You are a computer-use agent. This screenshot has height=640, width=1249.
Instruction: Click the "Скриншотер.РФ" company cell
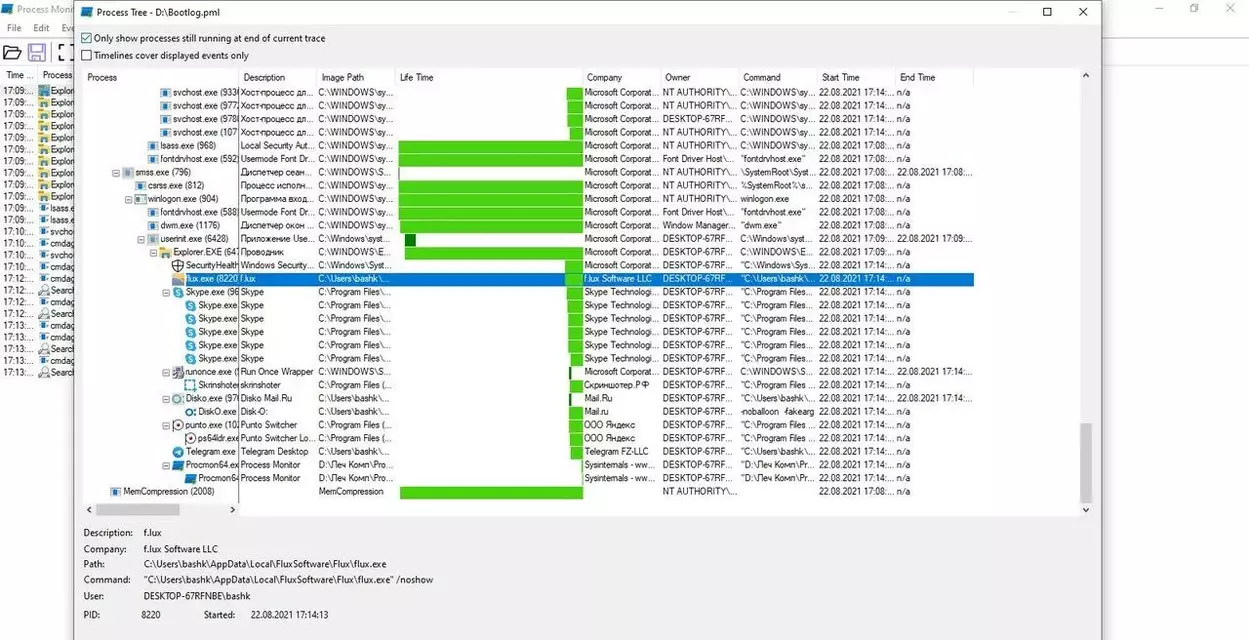click(x=618, y=385)
